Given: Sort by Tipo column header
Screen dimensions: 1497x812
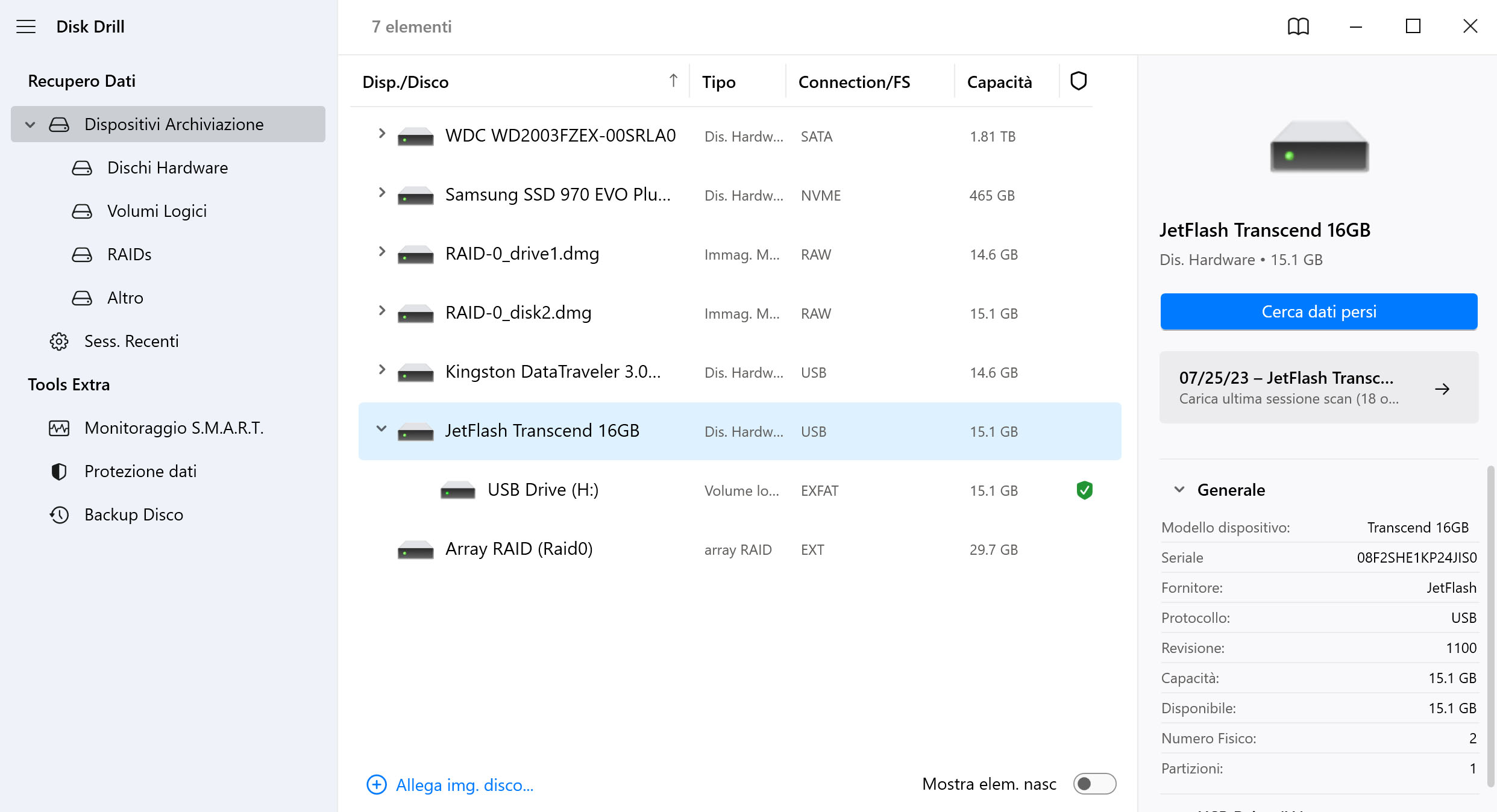Looking at the screenshot, I should coord(718,82).
